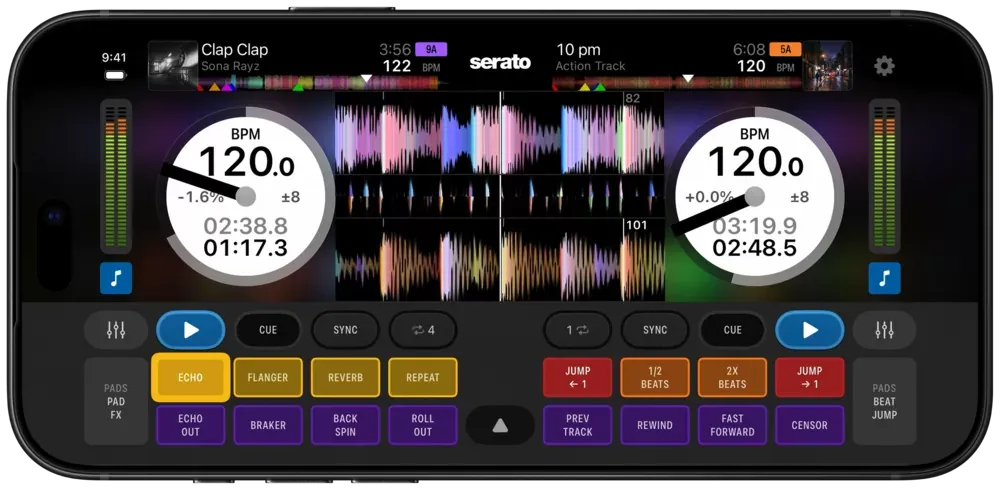Change left deck ±8 pitch range
Viewport: 1000px width, 490px height.
click(x=291, y=197)
